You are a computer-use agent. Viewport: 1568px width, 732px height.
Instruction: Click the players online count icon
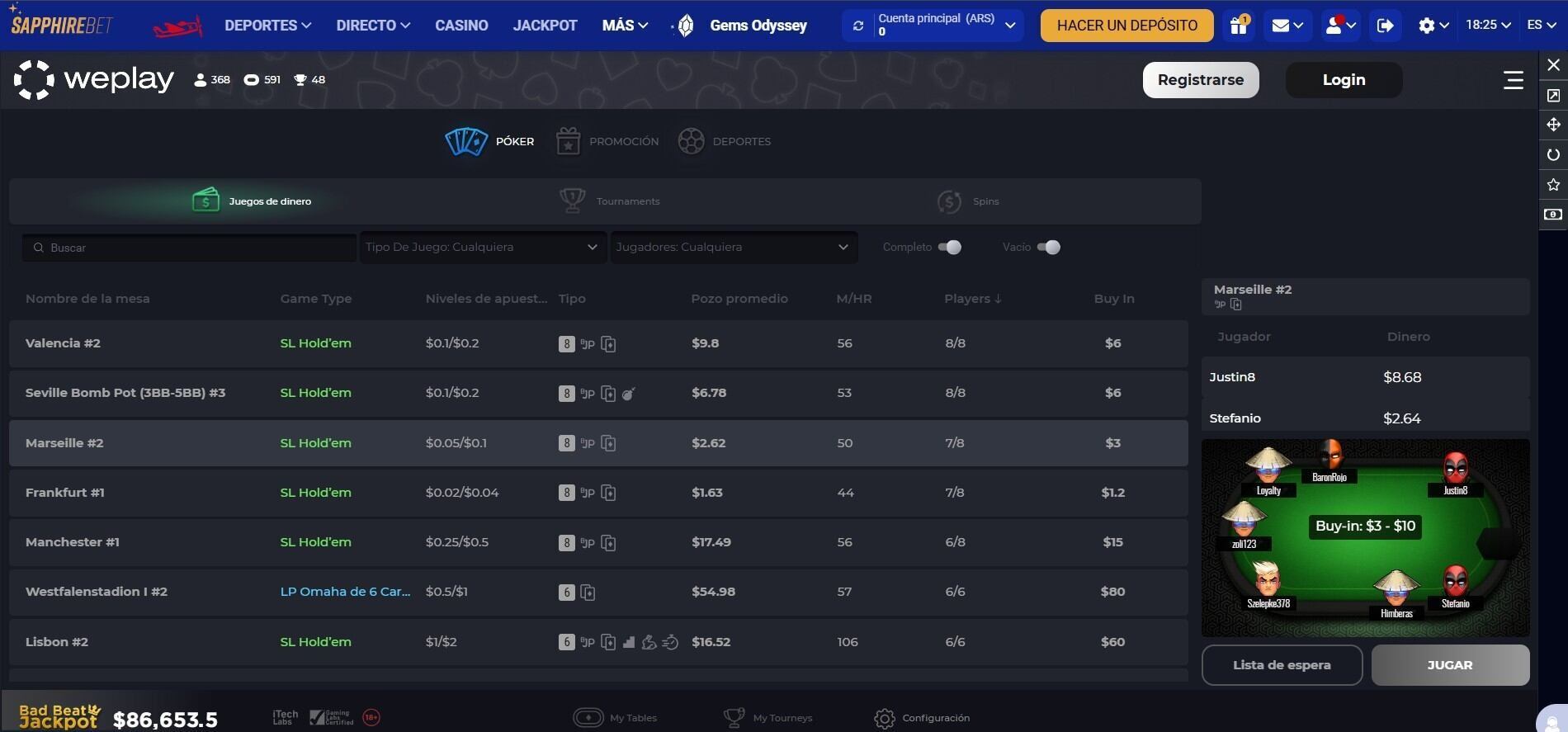(x=200, y=80)
